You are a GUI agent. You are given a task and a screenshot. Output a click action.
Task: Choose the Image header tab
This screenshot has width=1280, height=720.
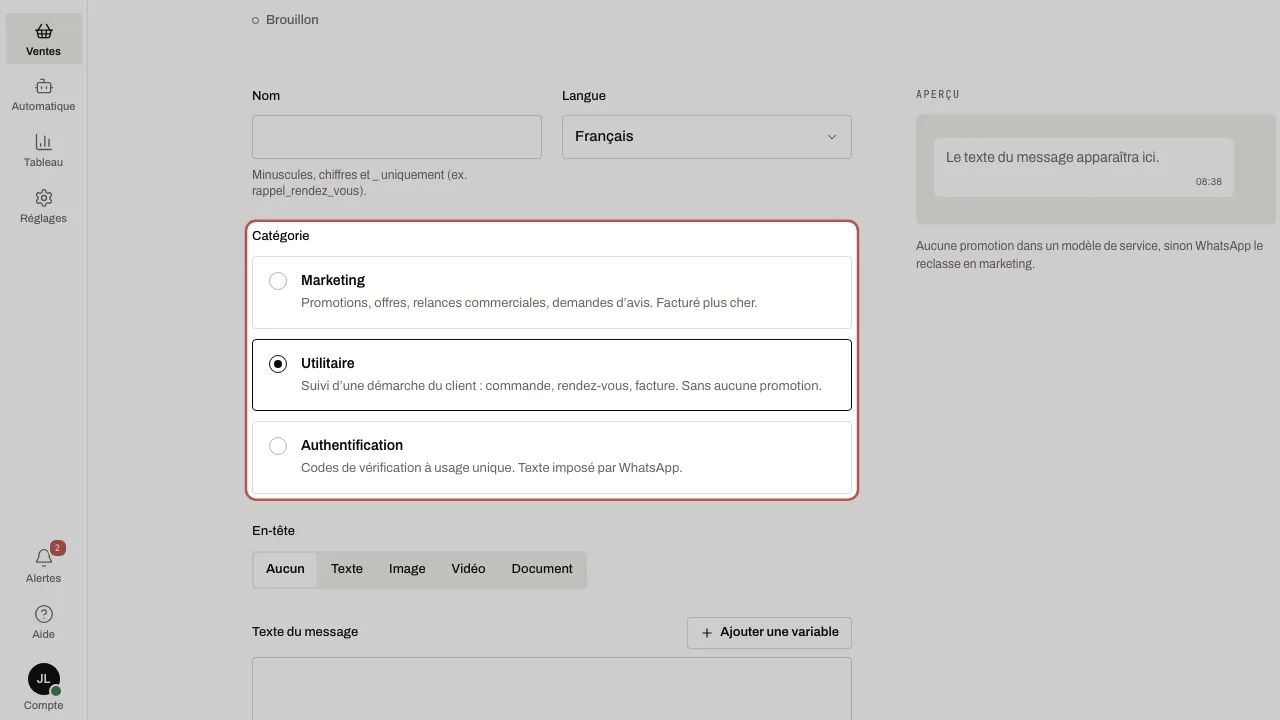tap(407, 569)
